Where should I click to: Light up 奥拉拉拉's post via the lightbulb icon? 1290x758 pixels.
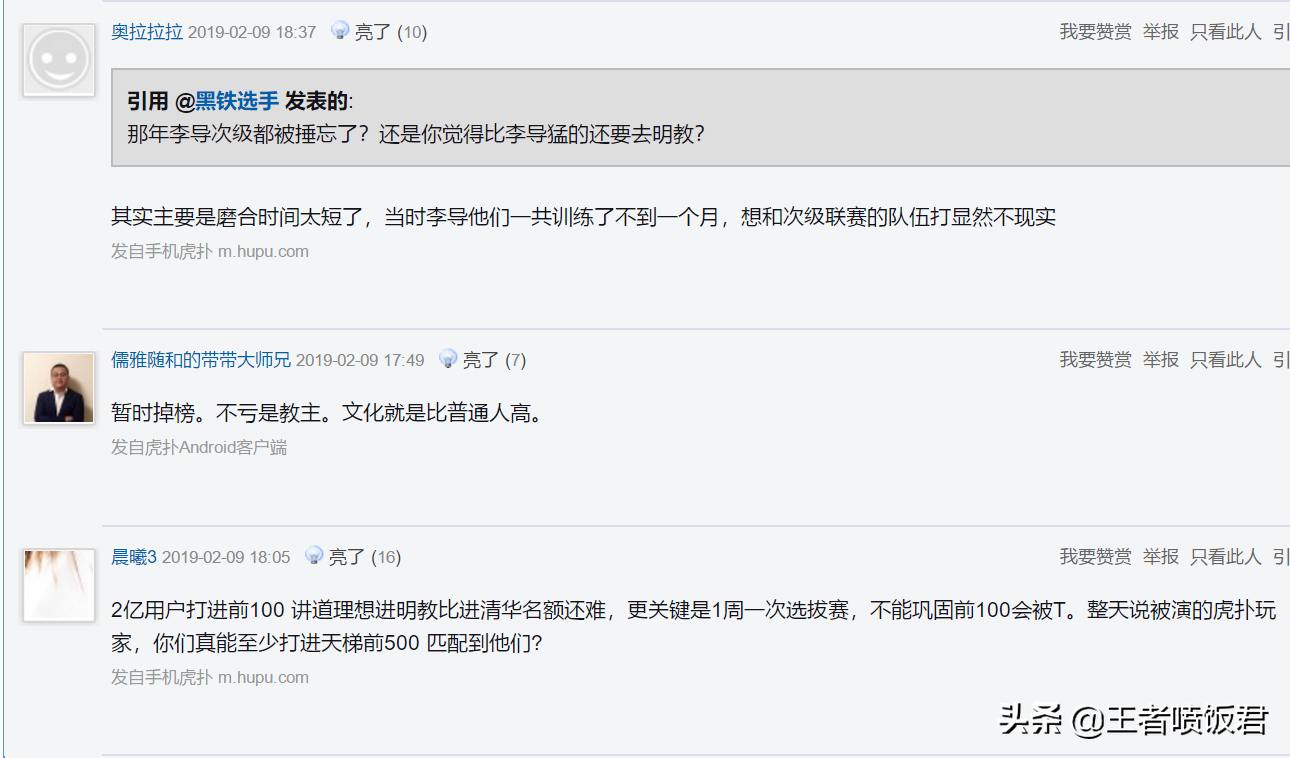[x=338, y=31]
